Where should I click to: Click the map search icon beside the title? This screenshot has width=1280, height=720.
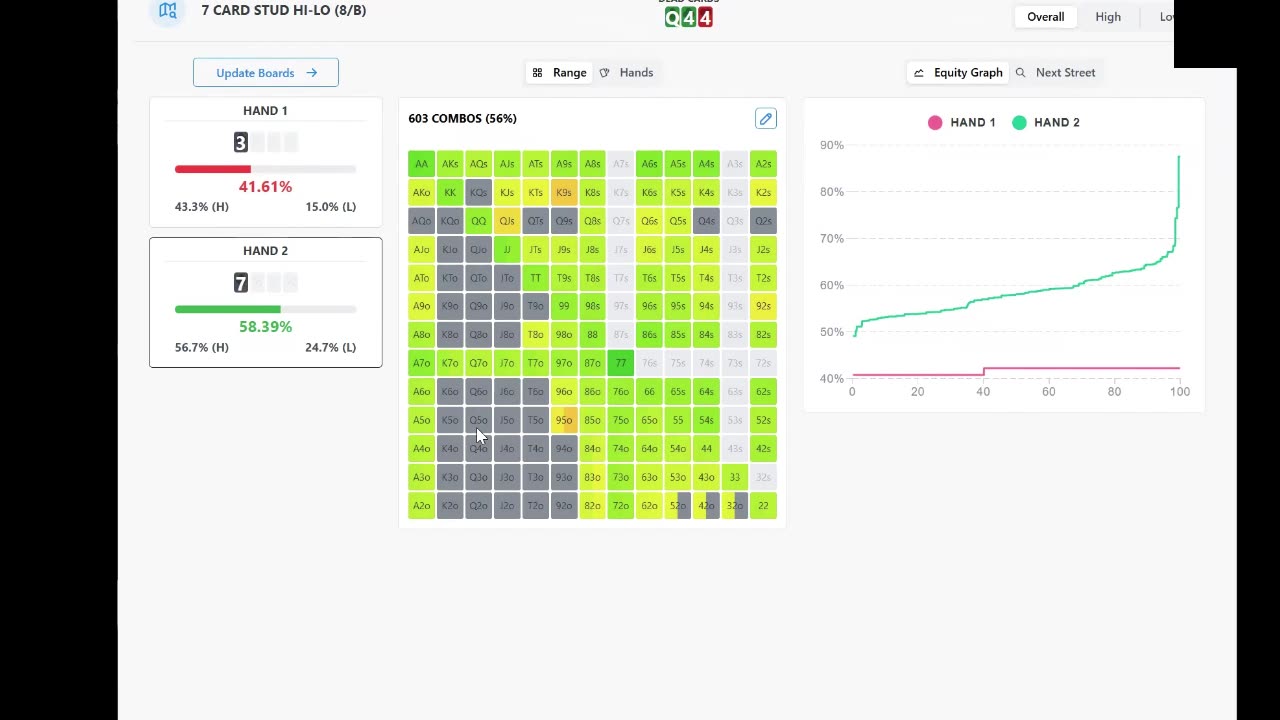click(x=168, y=11)
